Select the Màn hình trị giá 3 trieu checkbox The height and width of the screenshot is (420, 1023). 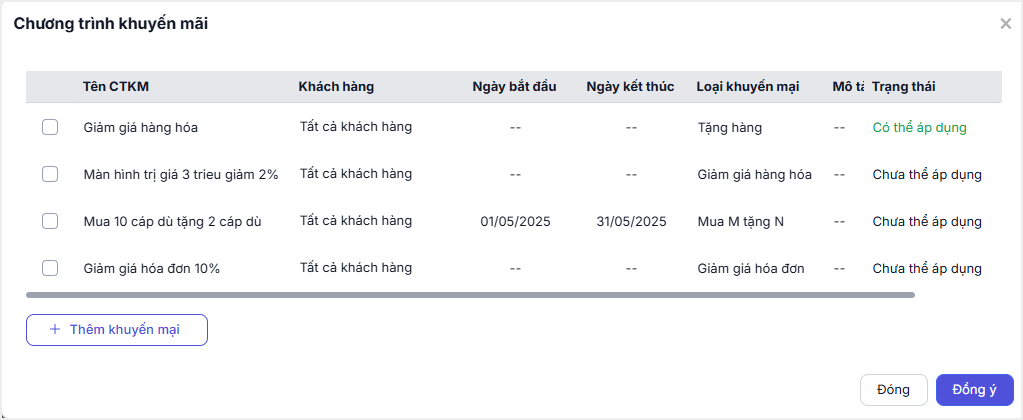50,174
